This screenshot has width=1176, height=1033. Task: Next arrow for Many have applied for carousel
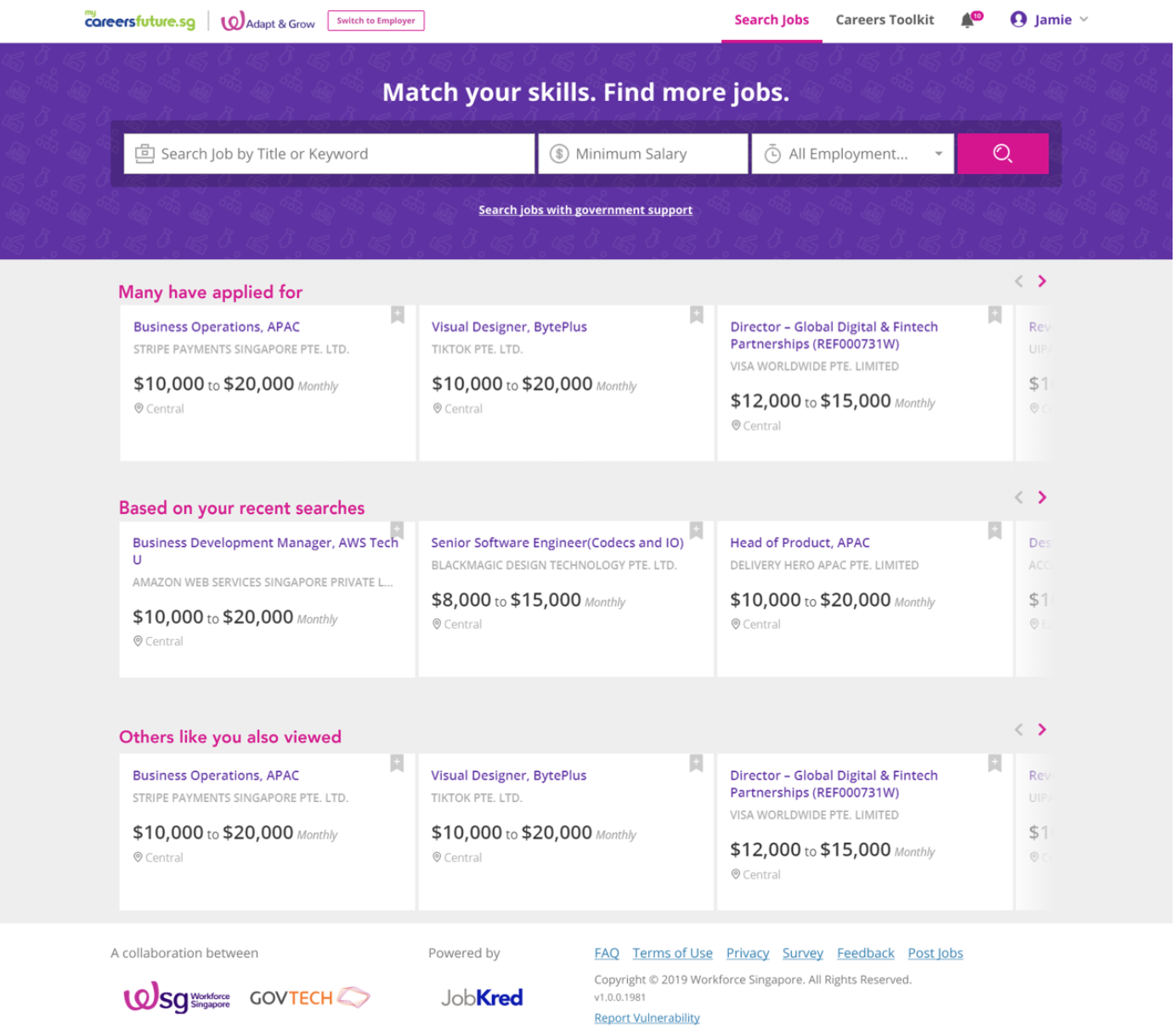click(x=1044, y=281)
